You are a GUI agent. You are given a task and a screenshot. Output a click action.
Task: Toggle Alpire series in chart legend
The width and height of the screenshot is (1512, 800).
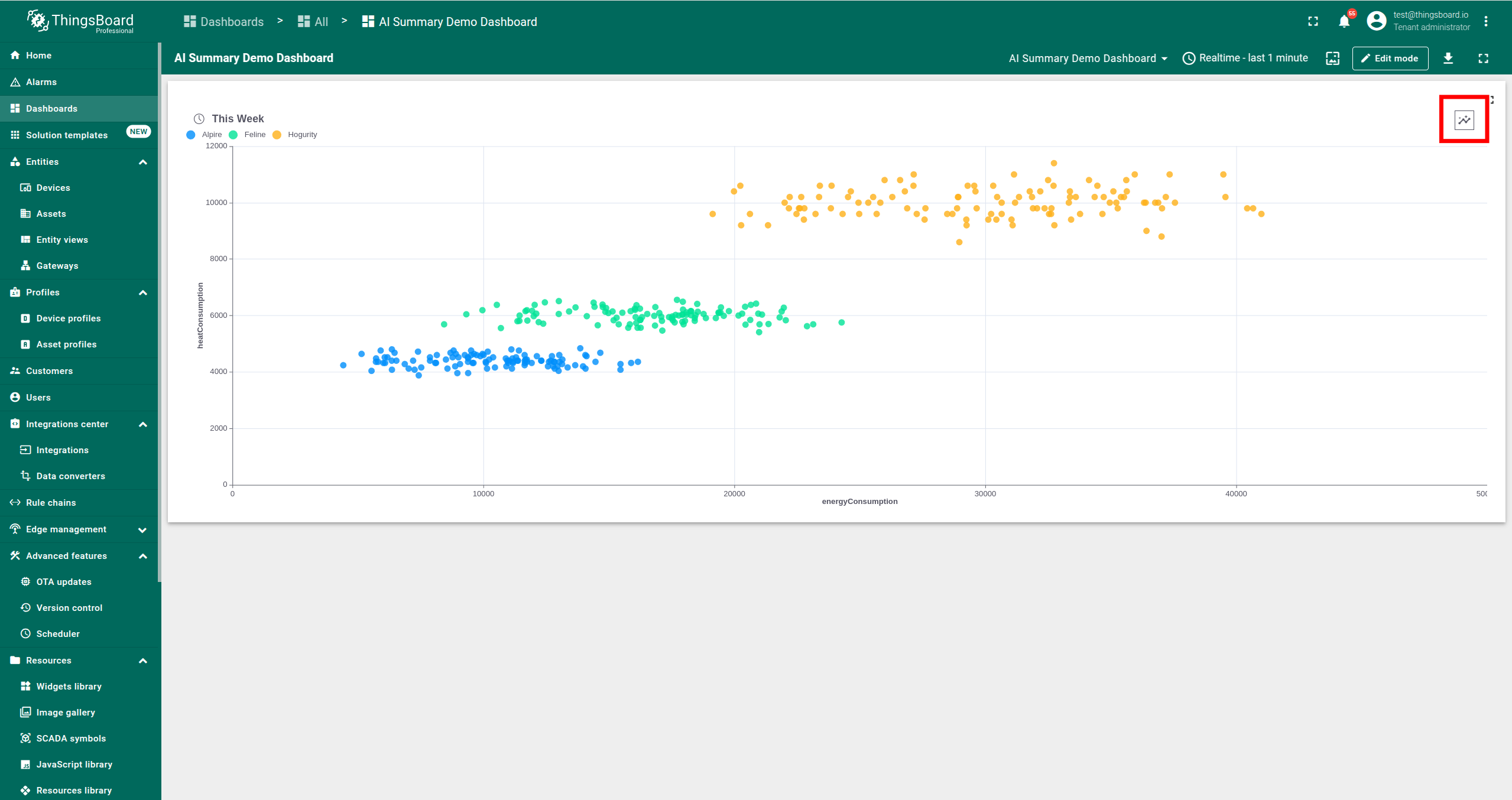pyautogui.click(x=211, y=135)
